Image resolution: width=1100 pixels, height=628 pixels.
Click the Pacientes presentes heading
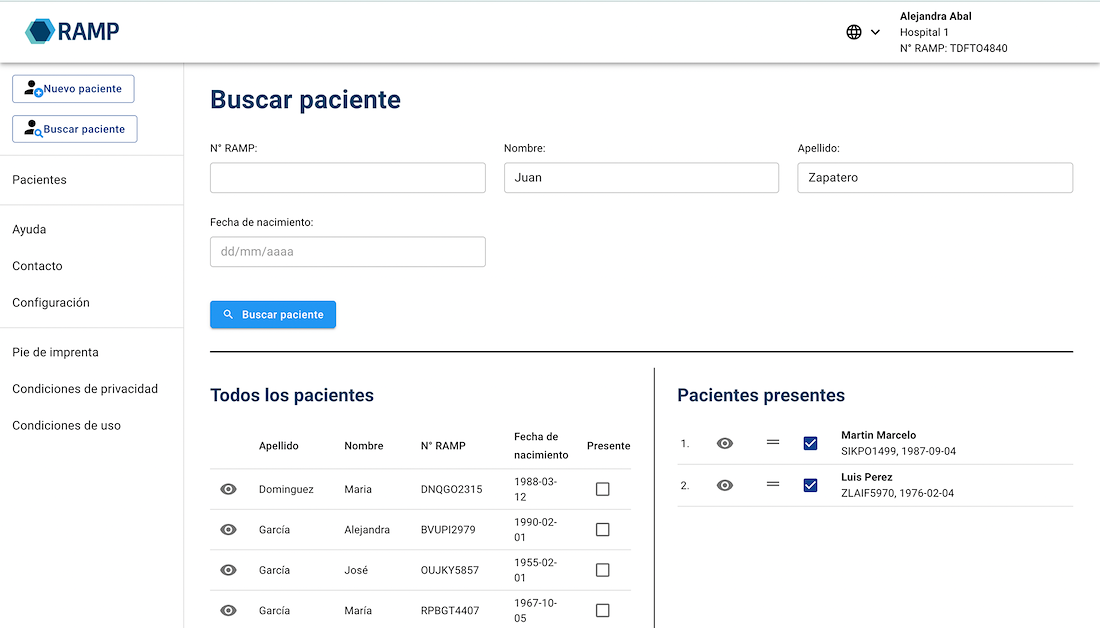(760, 395)
